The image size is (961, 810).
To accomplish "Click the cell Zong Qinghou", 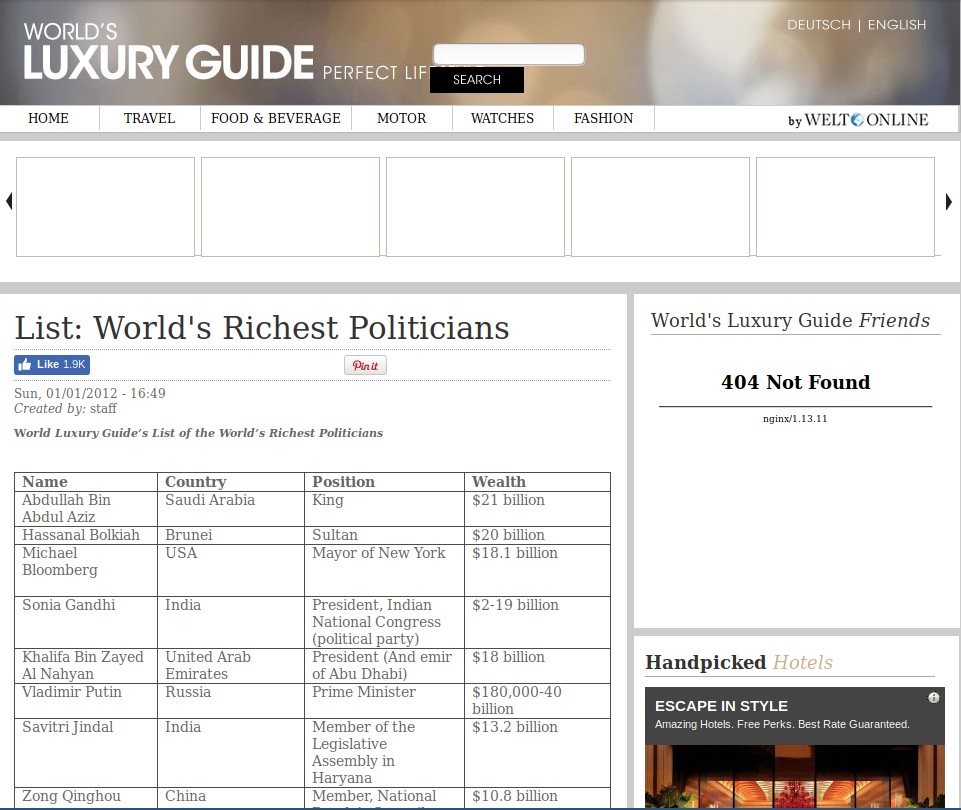I will tap(86, 798).
